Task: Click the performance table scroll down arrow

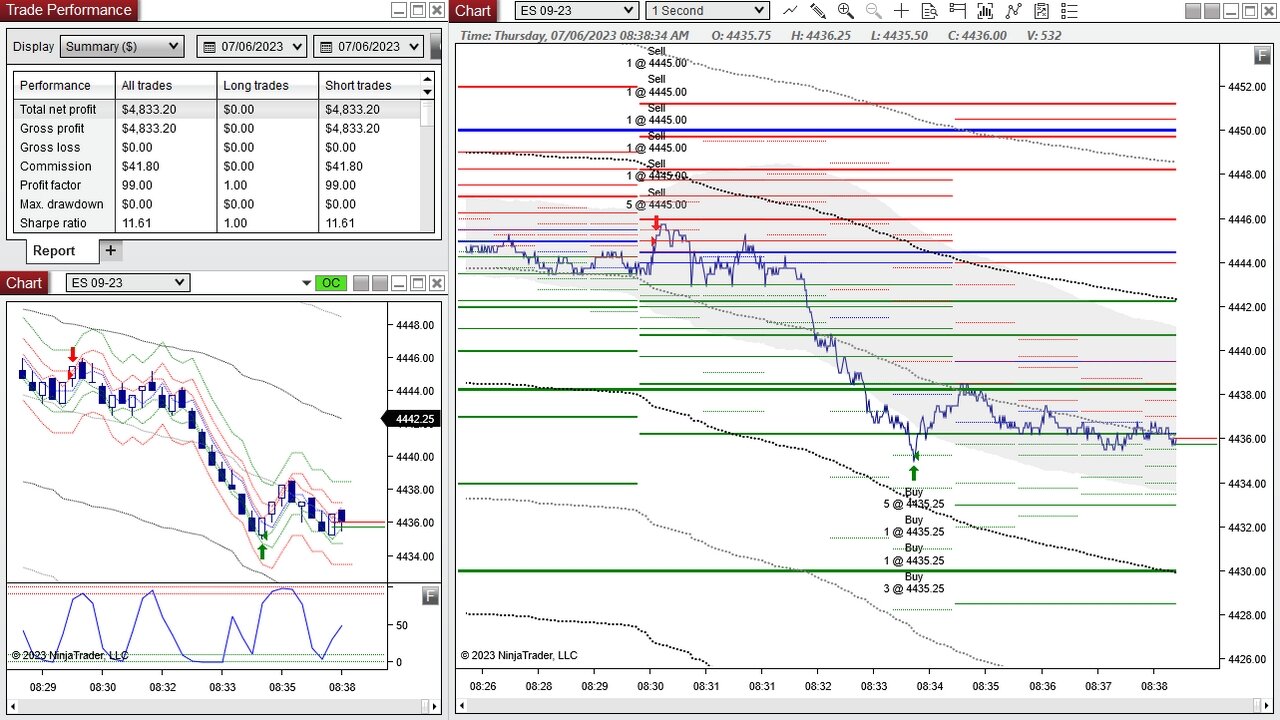Action: 428,92
